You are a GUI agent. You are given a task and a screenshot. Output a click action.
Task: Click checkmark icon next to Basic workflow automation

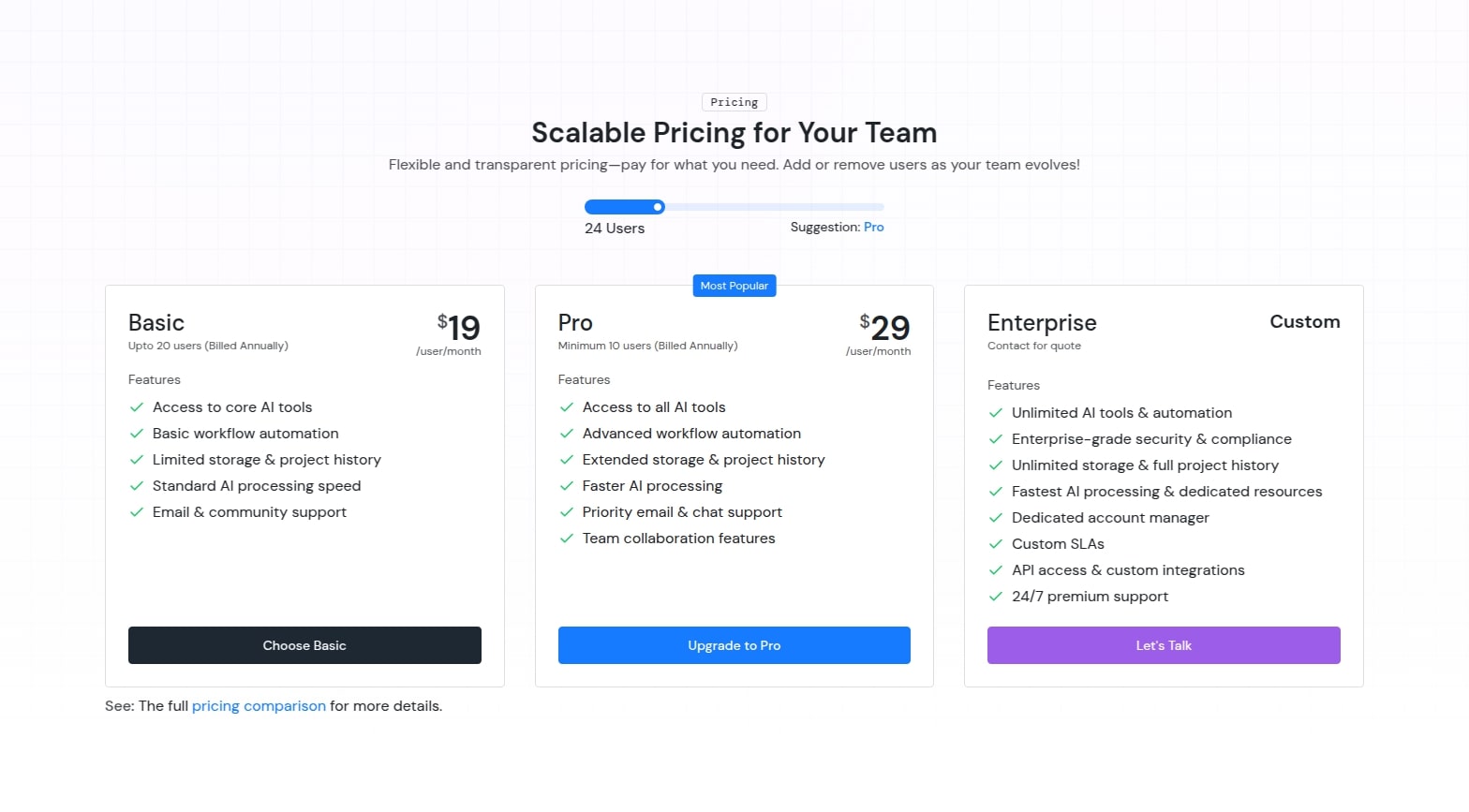[x=137, y=434]
